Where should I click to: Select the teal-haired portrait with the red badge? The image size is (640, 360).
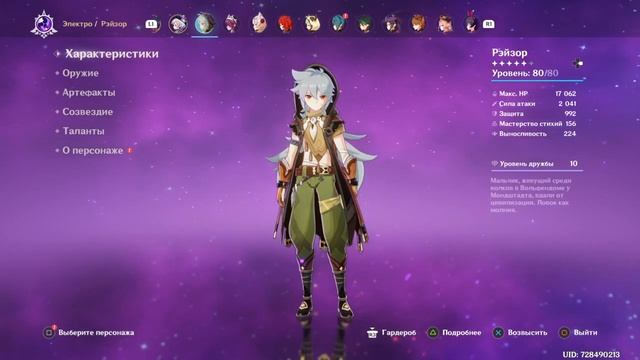click(339, 23)
